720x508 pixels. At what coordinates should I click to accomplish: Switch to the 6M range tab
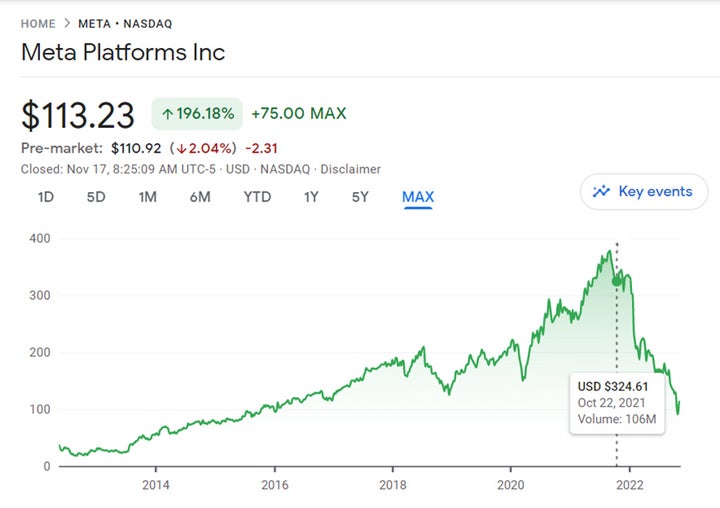[200, 197]
